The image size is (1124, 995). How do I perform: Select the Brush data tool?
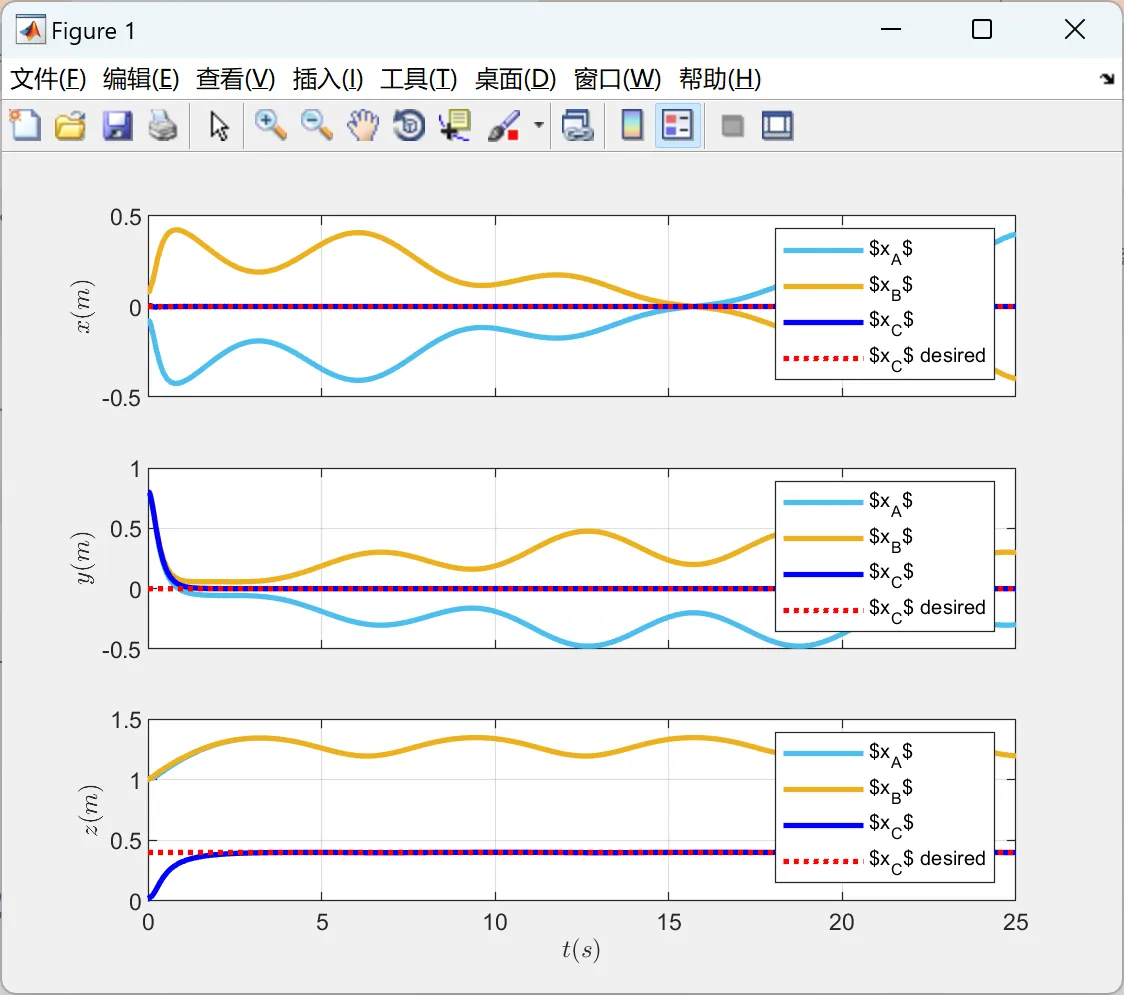[x=504, y=125]
